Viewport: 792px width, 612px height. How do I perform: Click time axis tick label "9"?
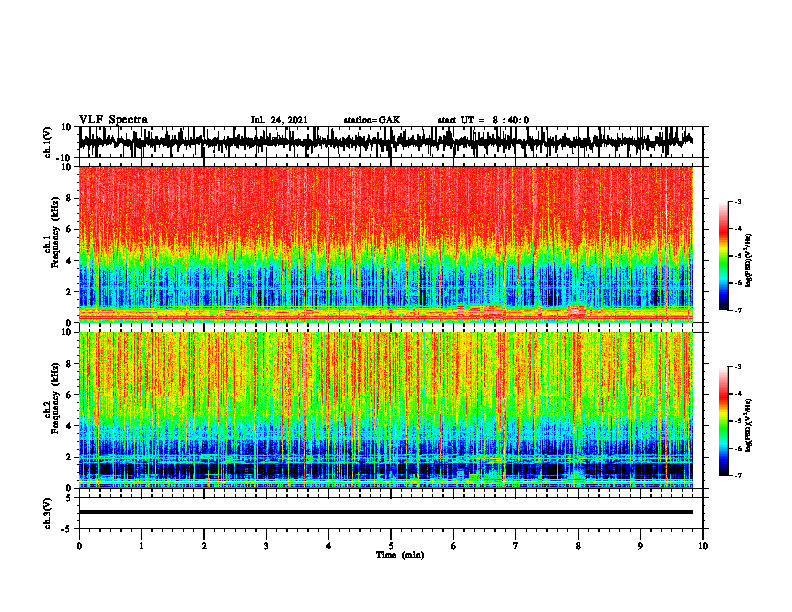click(640, 546)
